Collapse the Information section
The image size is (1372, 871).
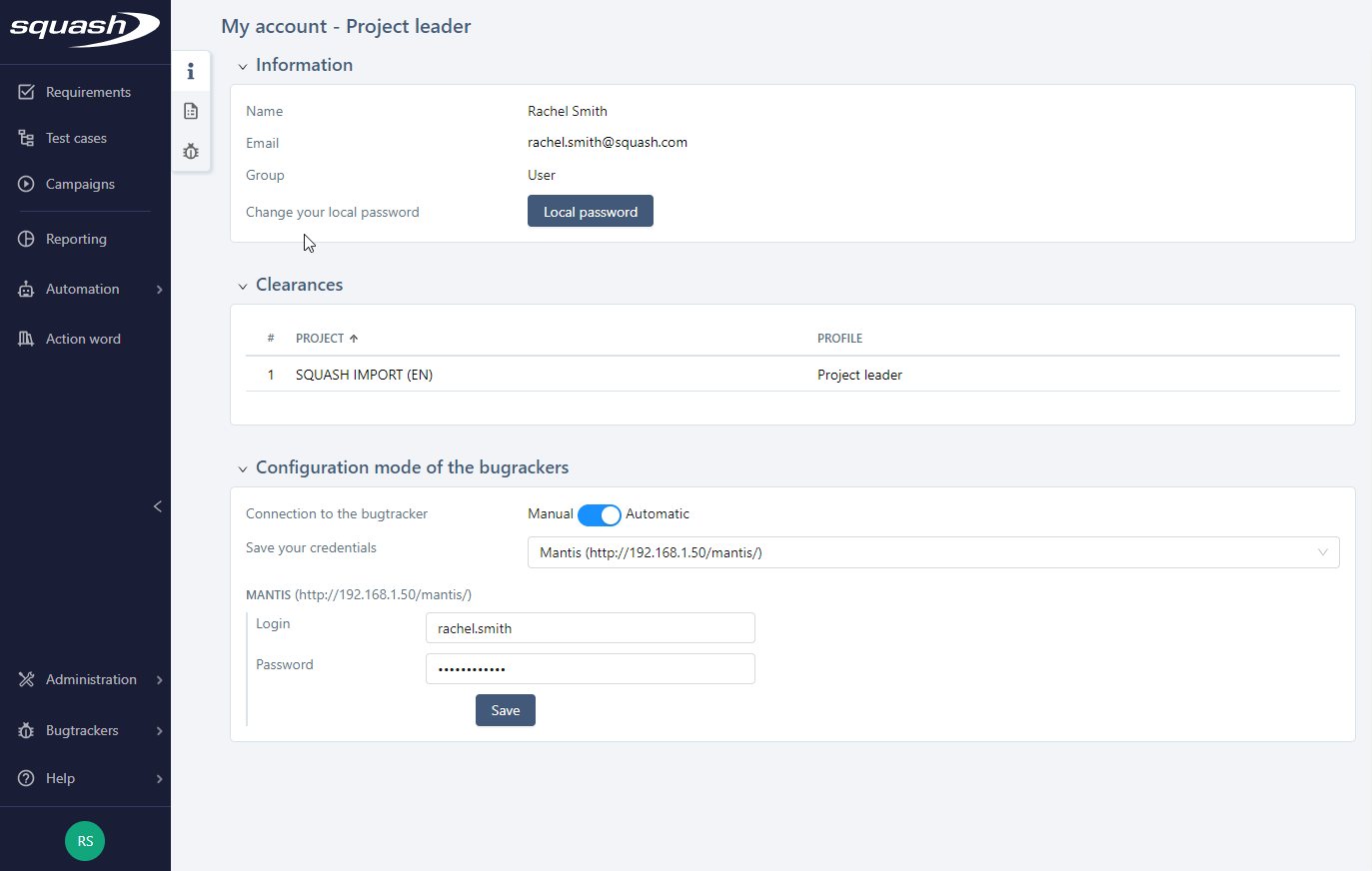point(243,66)
